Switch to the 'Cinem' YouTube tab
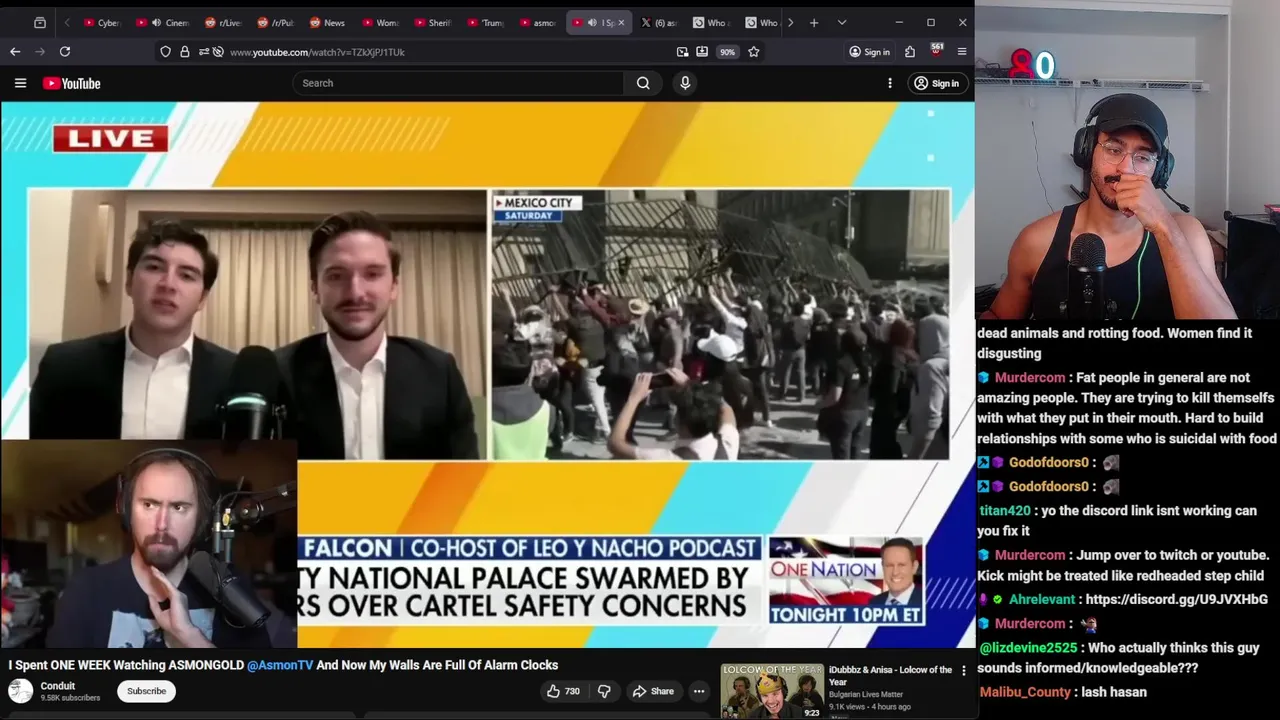The height and width of the screenshot is (720, 1280). pos(163,22)
